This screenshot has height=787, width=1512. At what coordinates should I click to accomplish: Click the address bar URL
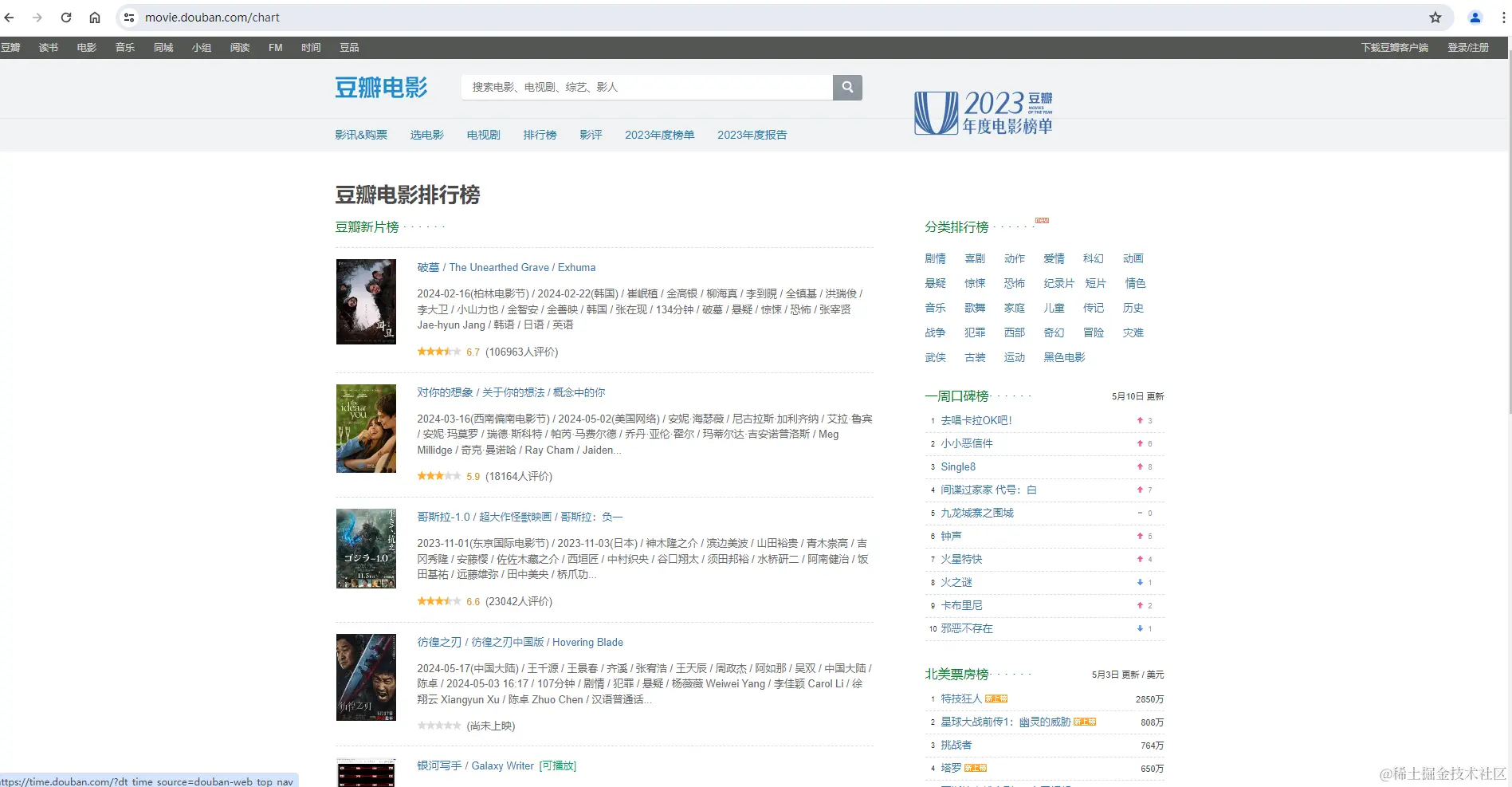pyautogui.click(x=212, y=18)
